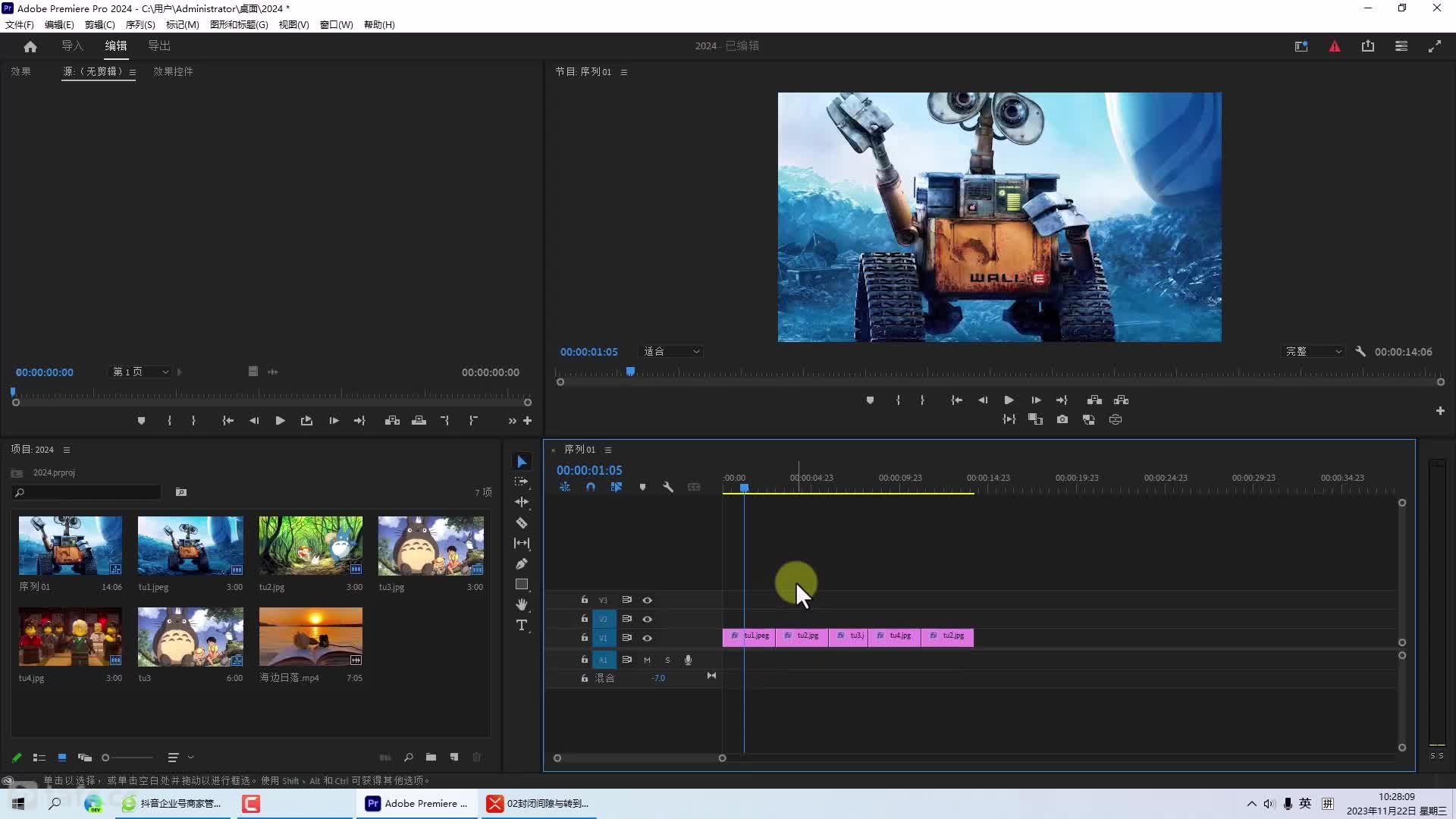Click the Windows Start button
Viewport: 1456px width, 819px height.
tap(18, 803)
